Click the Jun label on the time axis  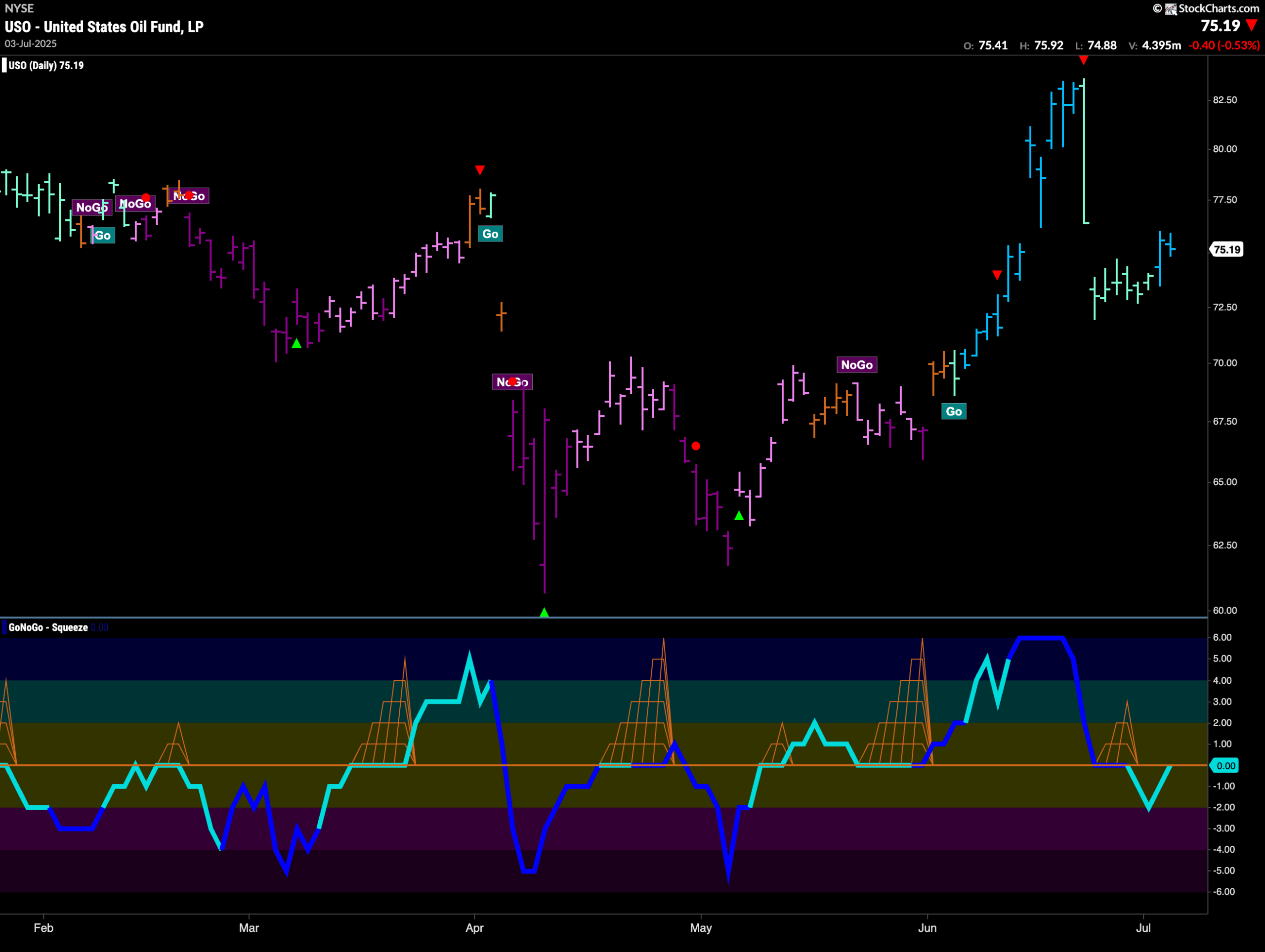pos(928,927)
